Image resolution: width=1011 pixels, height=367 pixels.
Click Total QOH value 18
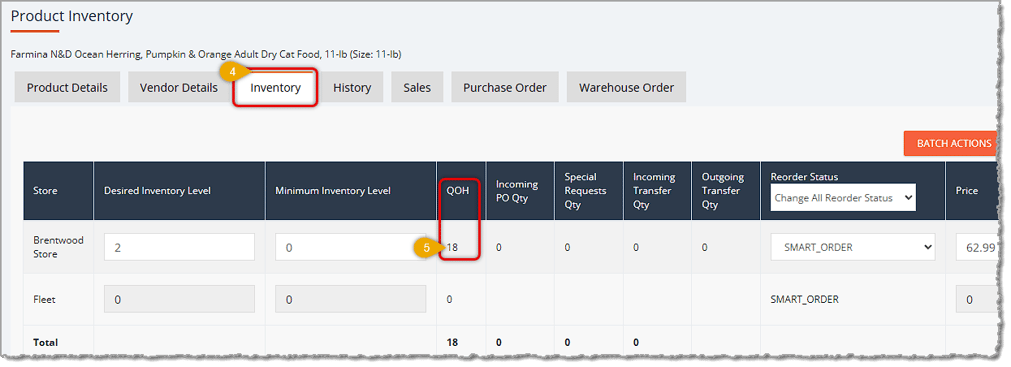(x=452, y=342)
